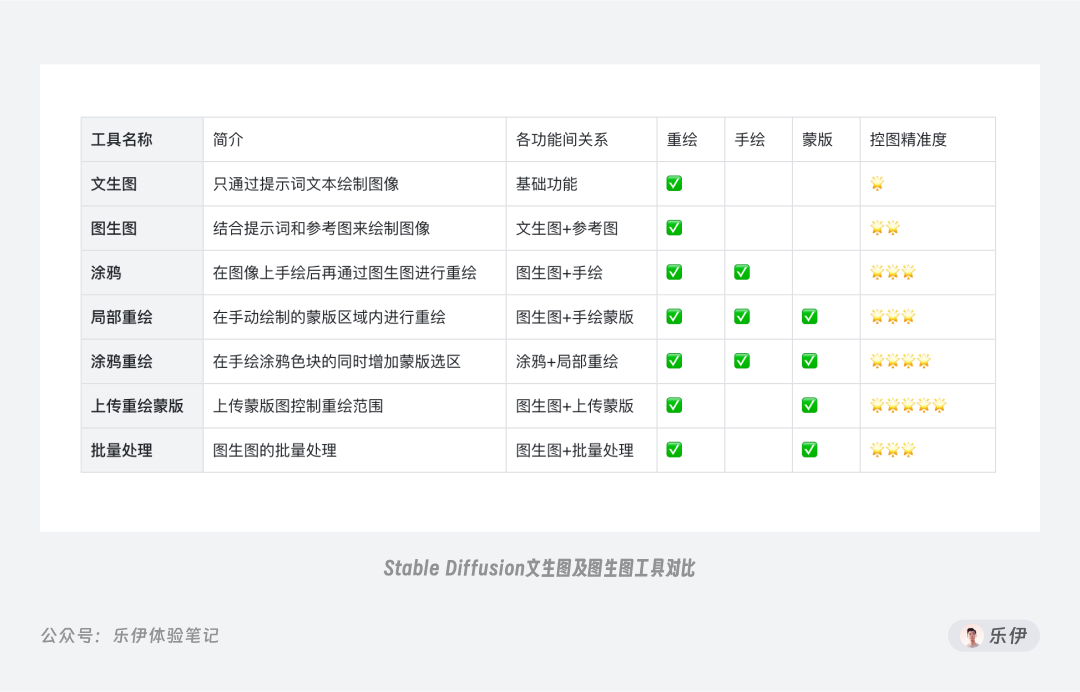Click the three-star rating for 涂鸦
1080x692 pixels.
coord(893,272)
